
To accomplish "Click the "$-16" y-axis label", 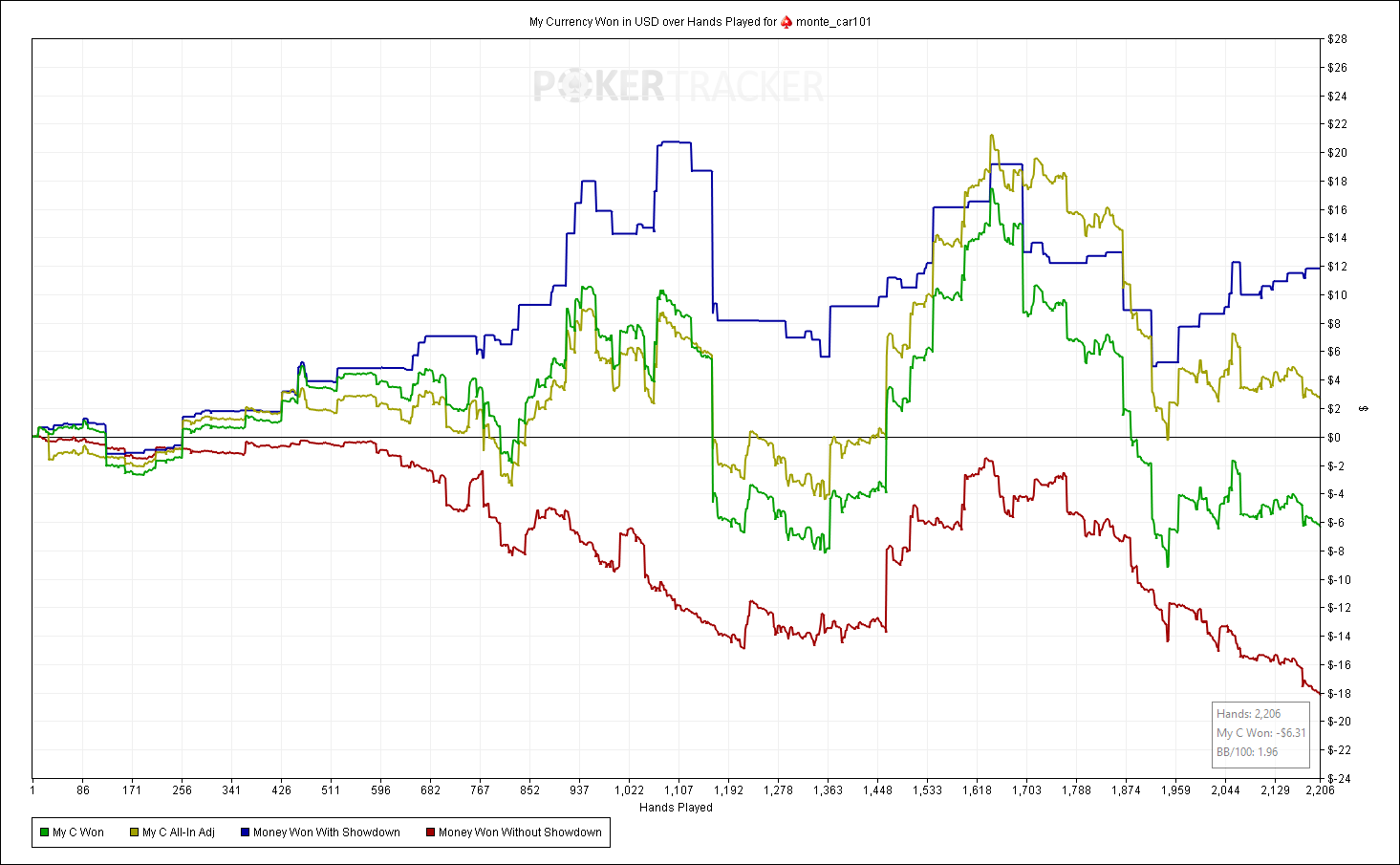I will tap(1339, 665).
